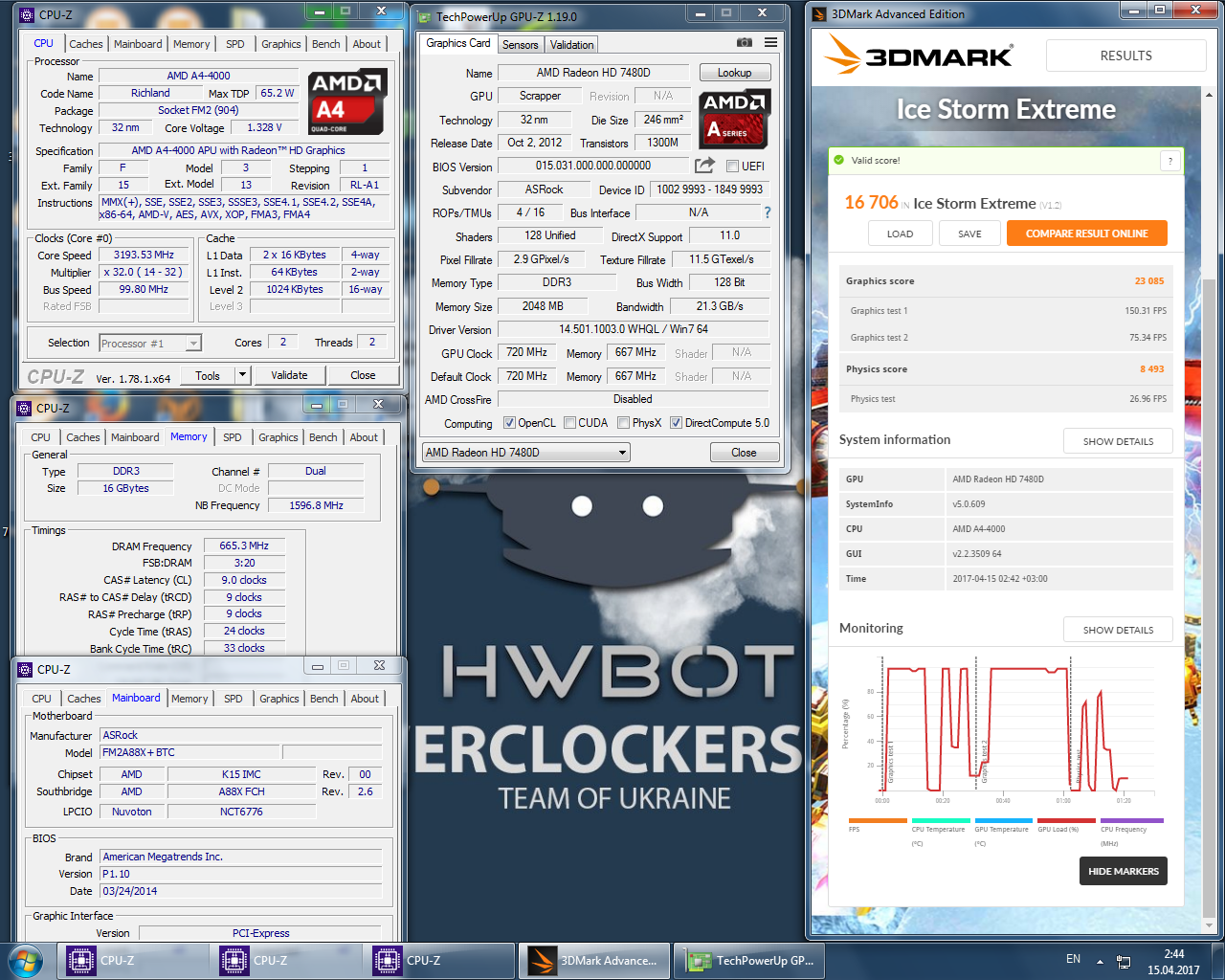
Task: Switch to first CPU-Z taskbar item
Action: coord(132,960)
